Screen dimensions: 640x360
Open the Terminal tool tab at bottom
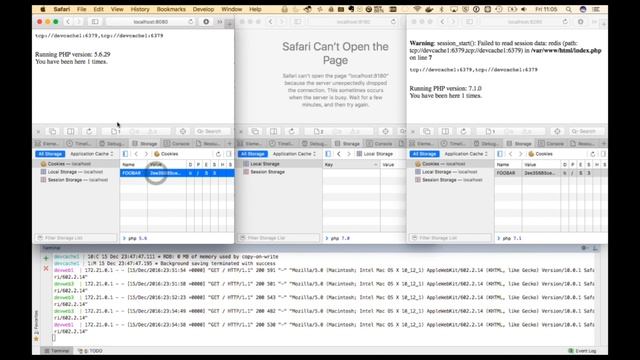pyautogui.click(x=57, y=351)
